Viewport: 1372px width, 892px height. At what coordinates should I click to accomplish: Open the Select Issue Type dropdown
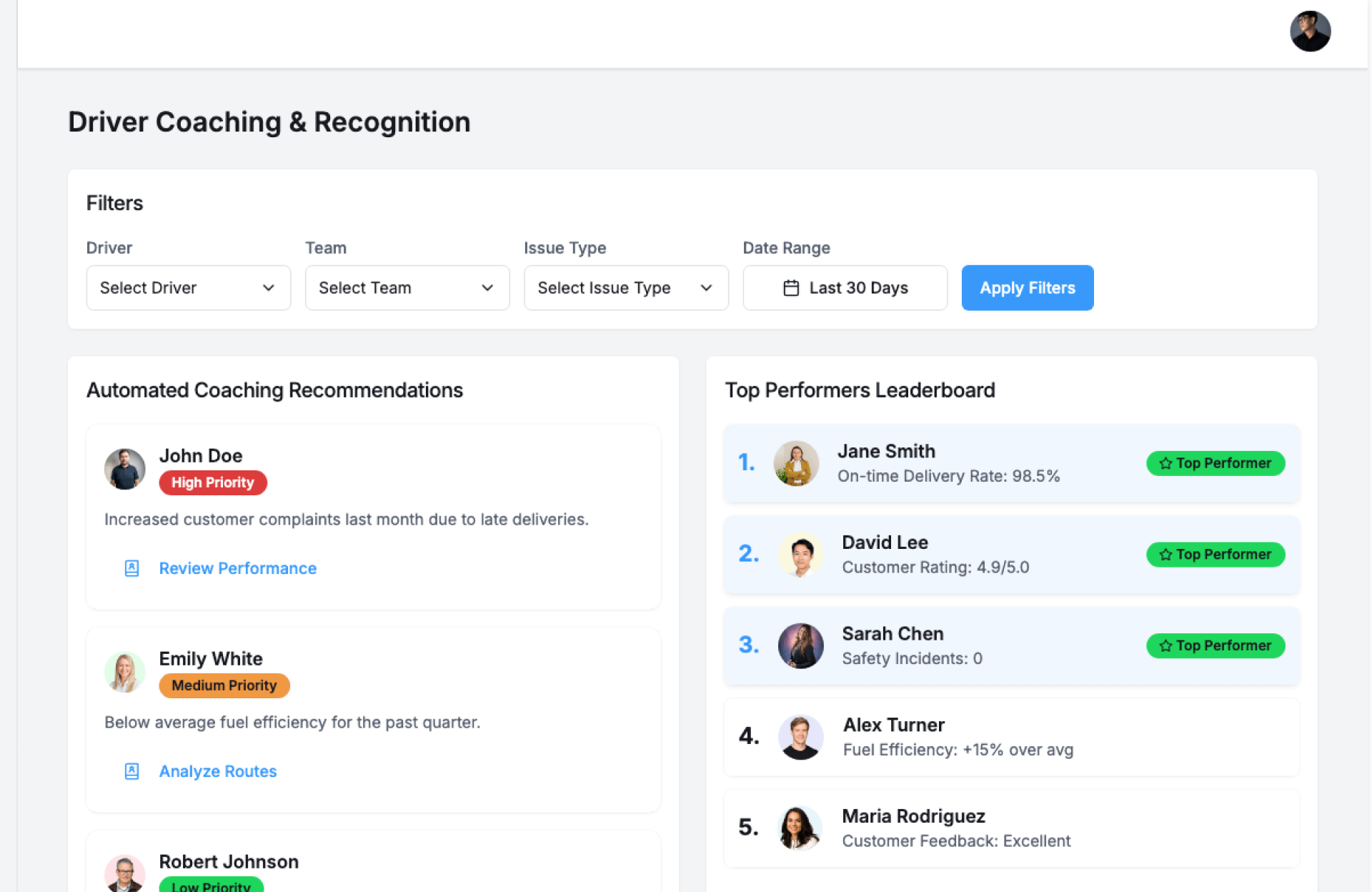(x=625, y=288)
